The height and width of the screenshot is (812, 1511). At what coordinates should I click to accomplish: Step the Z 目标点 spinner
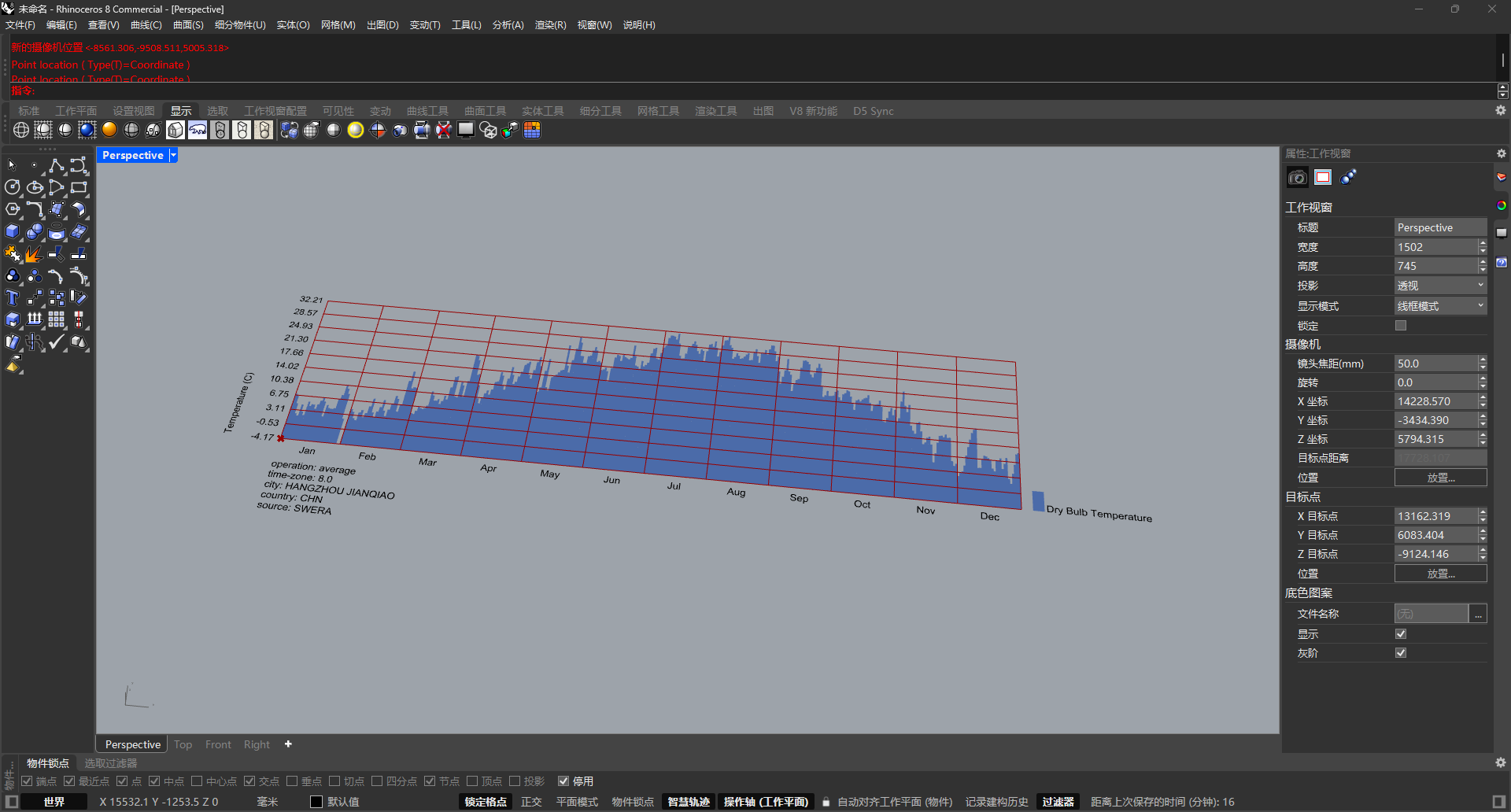[x=1483, y=554]
